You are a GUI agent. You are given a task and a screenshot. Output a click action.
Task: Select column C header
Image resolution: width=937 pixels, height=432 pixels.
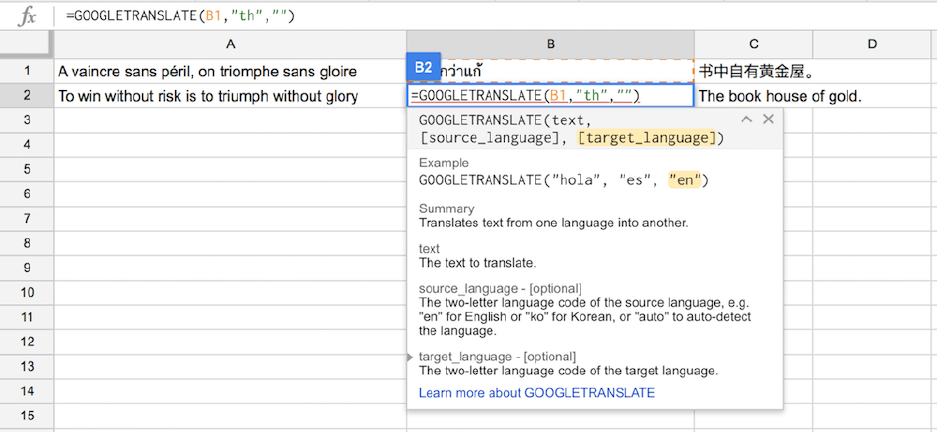pos(753,44)
